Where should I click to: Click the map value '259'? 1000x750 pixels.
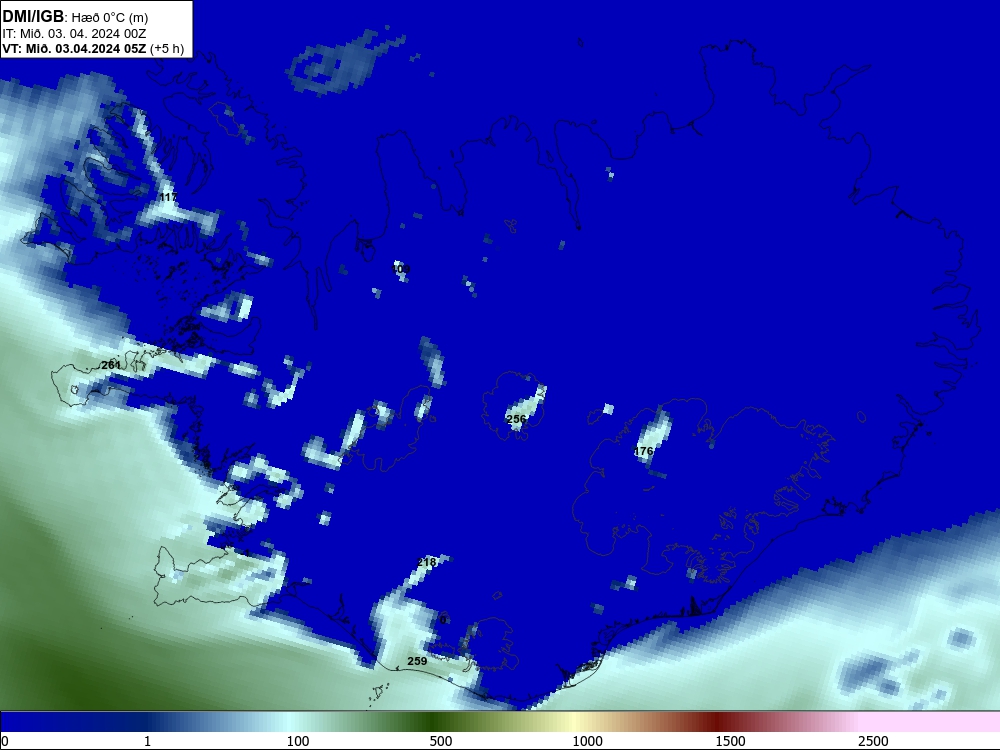(x=417, y=661)
